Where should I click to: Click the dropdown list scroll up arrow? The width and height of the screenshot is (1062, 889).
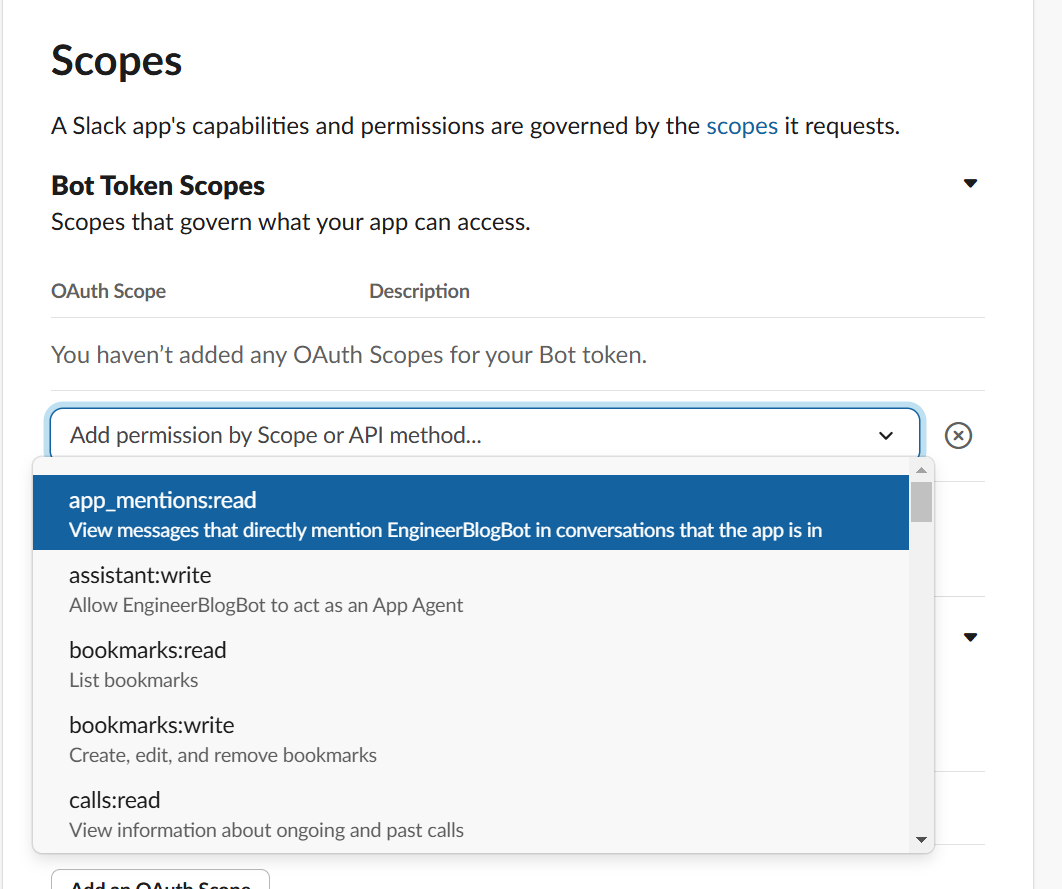(x=921, y=470)
